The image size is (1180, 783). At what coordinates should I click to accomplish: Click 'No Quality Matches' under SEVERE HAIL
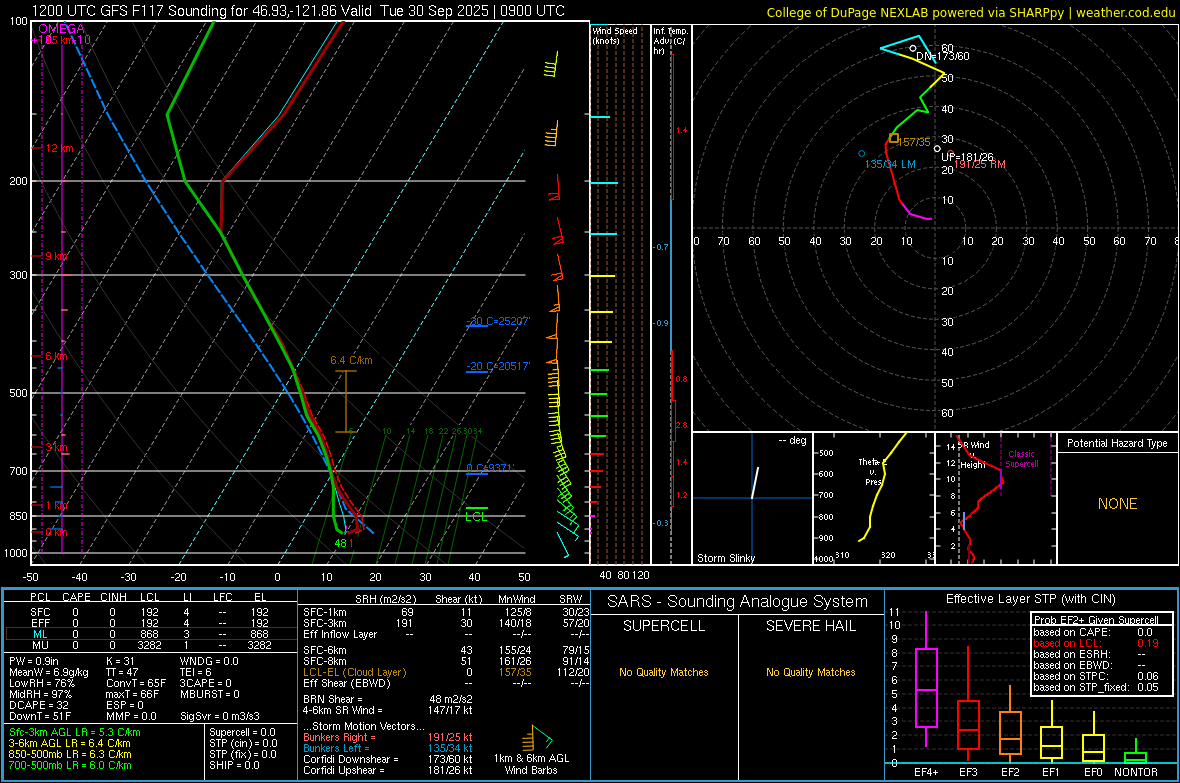pyautogui.click(x=810, y=672)
